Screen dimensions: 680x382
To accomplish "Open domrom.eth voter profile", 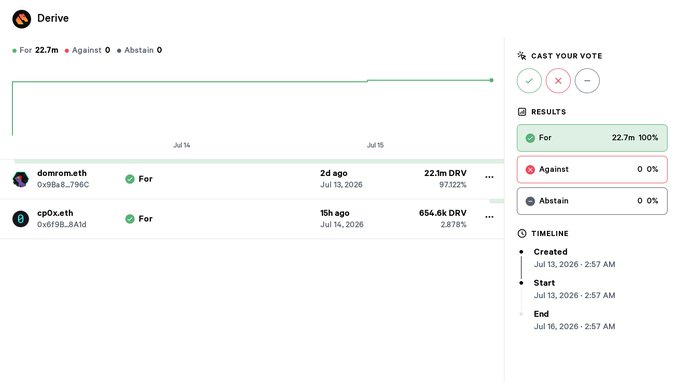I will pos(62,173).
